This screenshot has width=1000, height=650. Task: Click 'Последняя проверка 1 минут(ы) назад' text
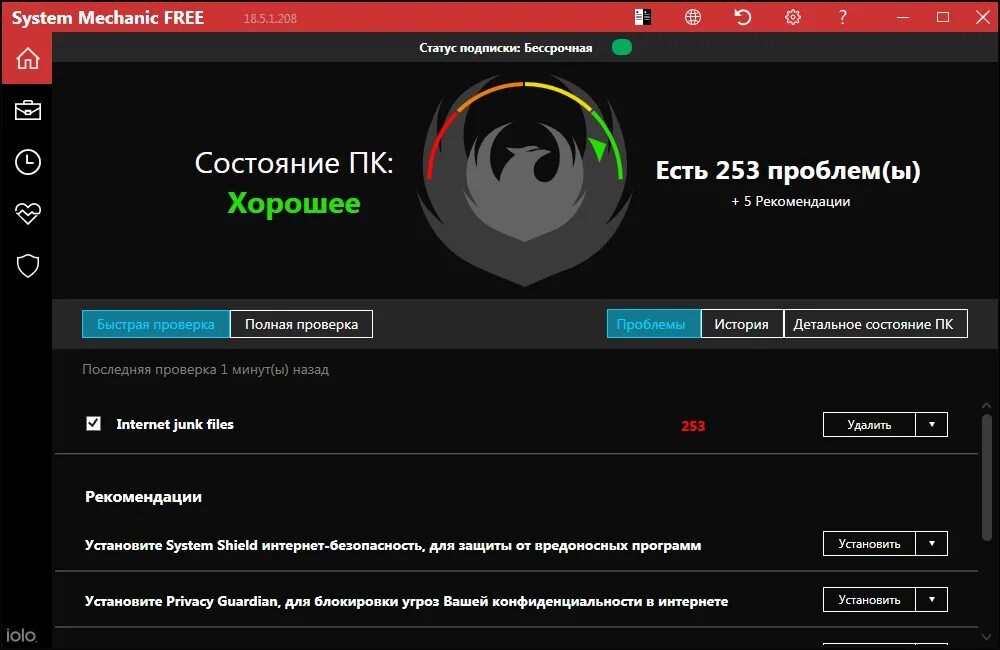(x=205, y=369)
